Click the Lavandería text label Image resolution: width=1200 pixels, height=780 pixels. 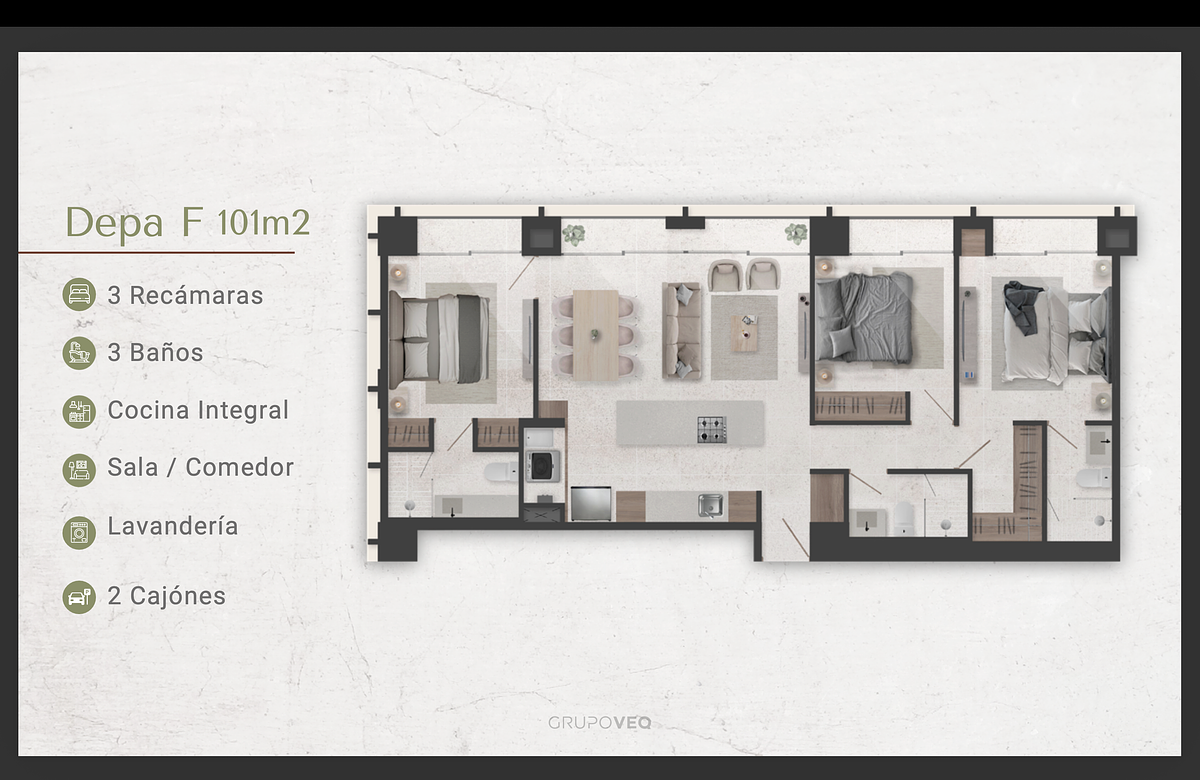[x=173, y=526]
